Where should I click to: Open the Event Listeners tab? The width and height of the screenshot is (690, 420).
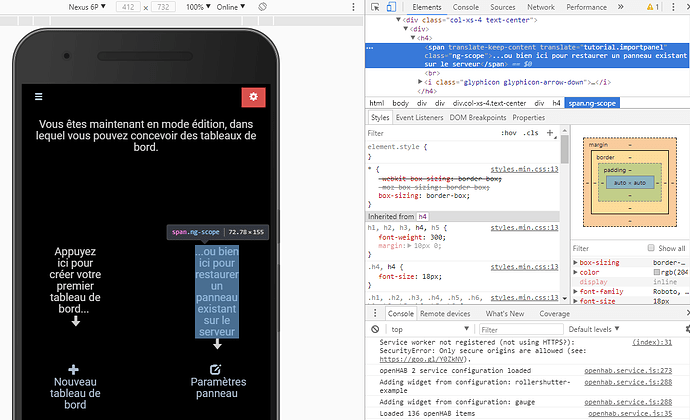pos(419,118)
